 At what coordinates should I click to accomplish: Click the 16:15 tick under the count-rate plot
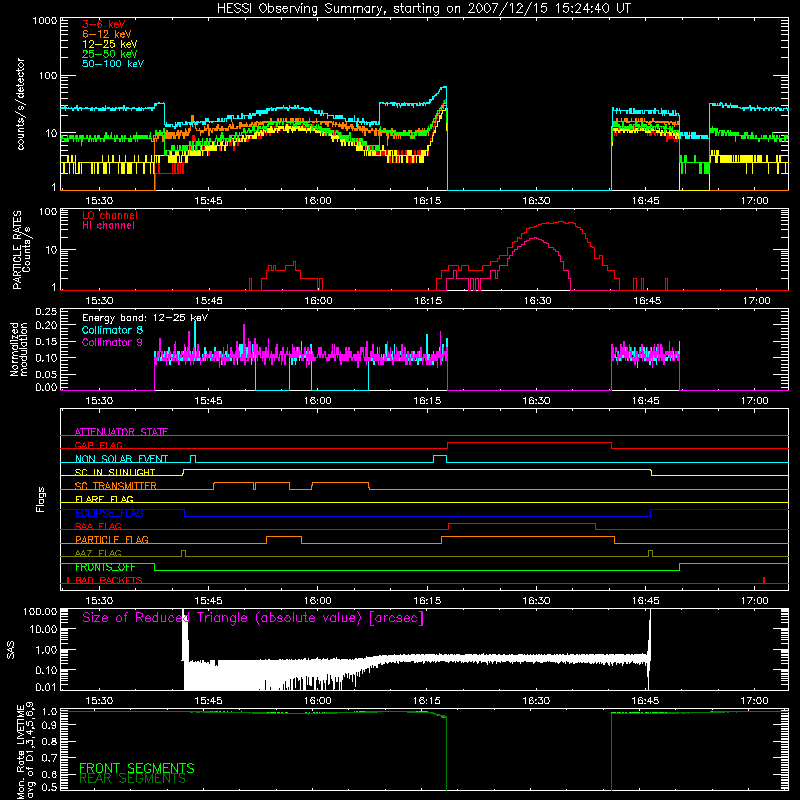tap(427, 201)
